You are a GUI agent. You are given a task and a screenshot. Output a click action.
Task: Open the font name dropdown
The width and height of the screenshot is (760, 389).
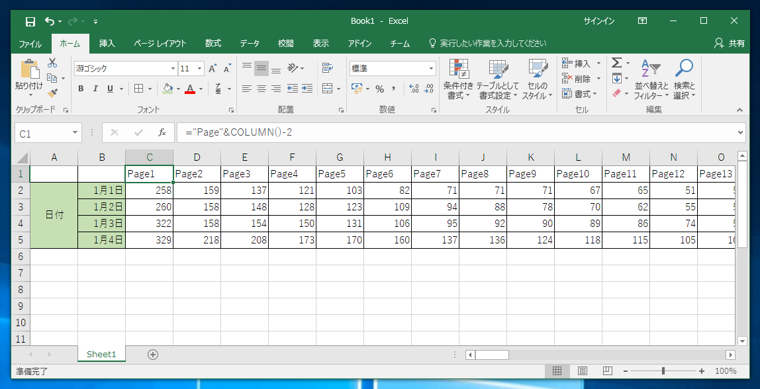pos(173,69)
